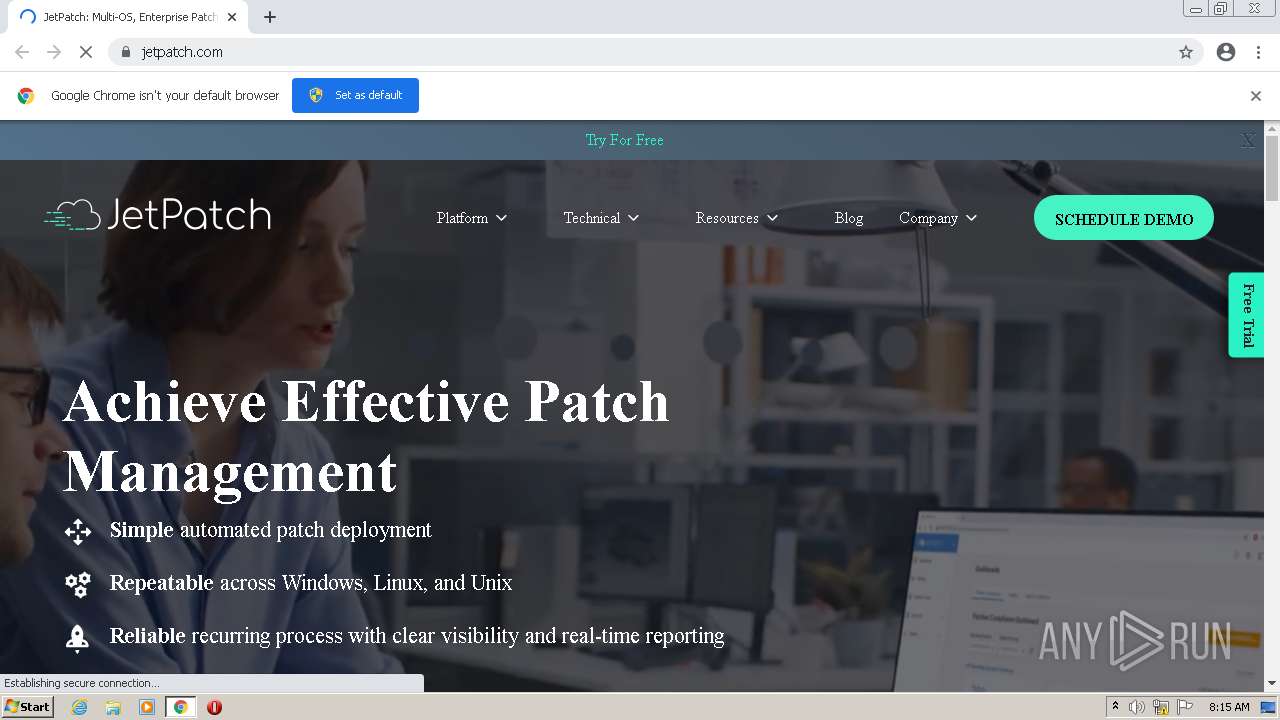Select Chrome in the taskbar
The height and width of the screenshot is (720, 1280).
(x=181, y=707)
